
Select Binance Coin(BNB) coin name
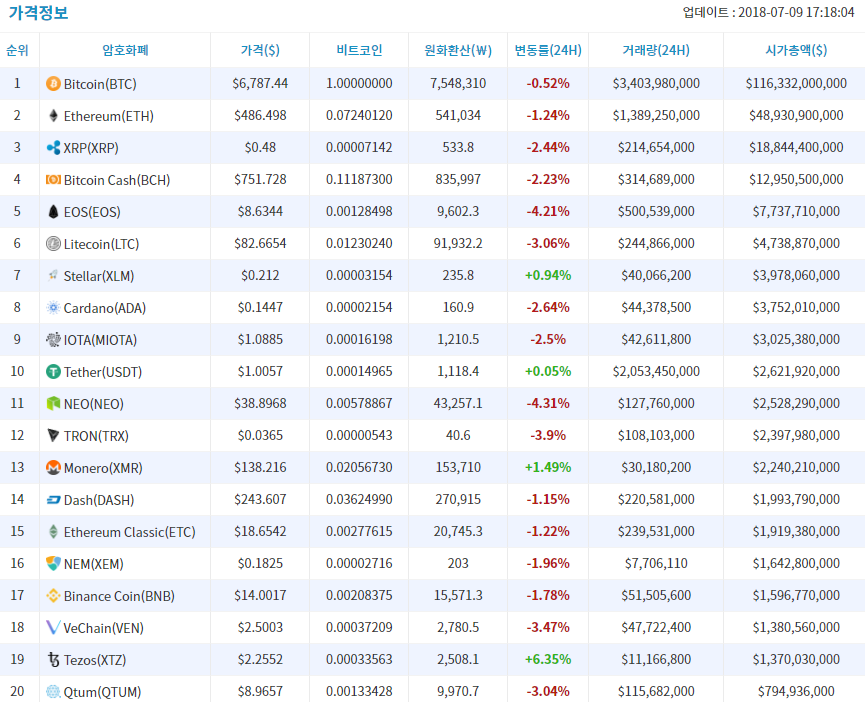[x=119, y=596]
